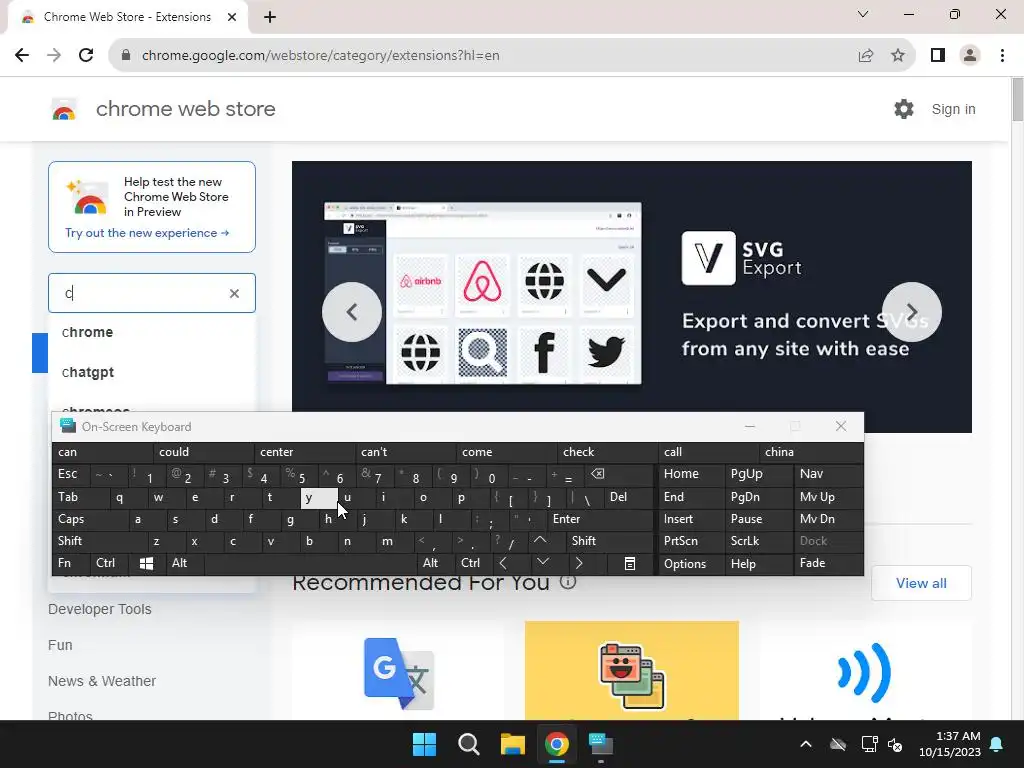Toggle the left Ctrl key on keyboard
1024x768 pixels.
pos(108,563)
